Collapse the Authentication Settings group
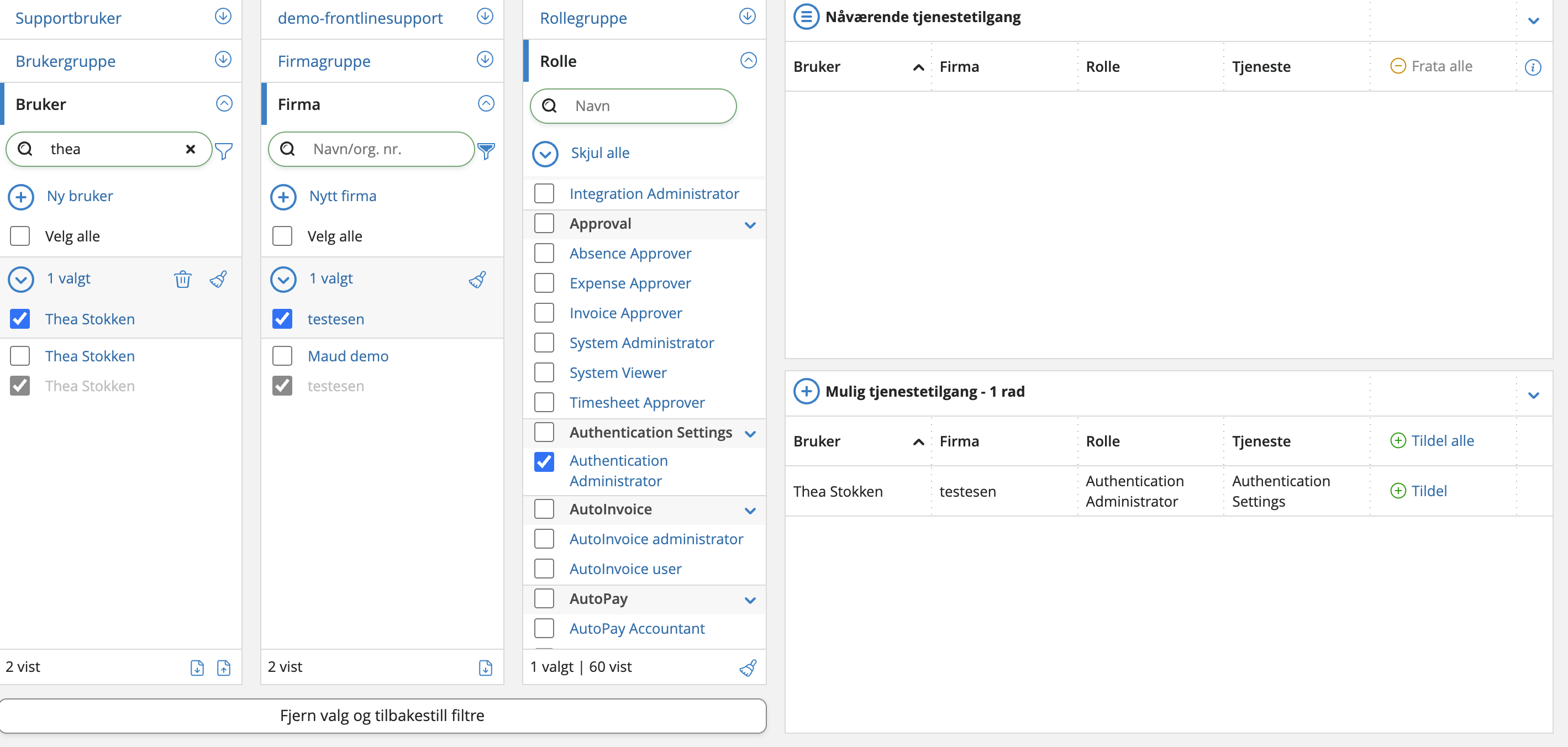This screenshot has height=747, width=1568. pyautogui.click(x=750, y=434)
